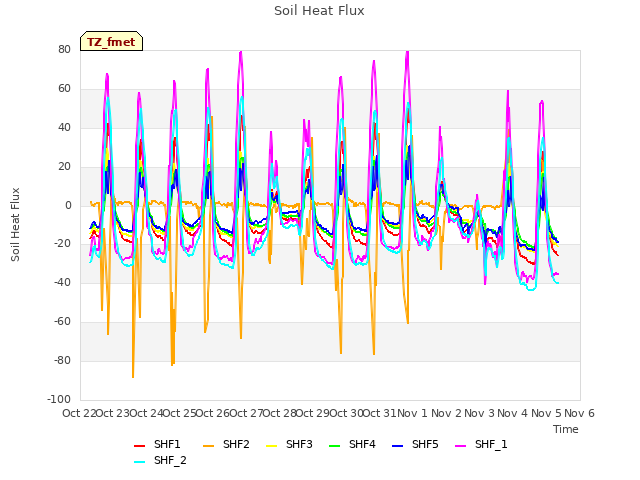Screen dimensions: 640x480
Task: Click the Nov 5 x-axis date label
Action: click(x=546, y=413)
